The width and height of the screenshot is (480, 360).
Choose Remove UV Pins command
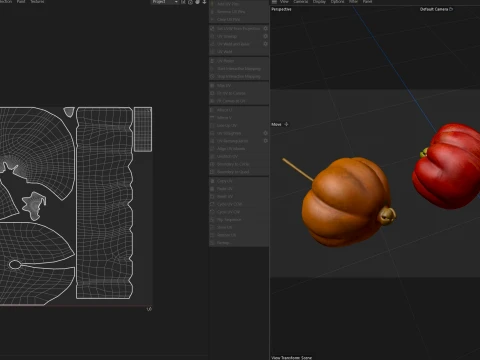click(239, 12)
